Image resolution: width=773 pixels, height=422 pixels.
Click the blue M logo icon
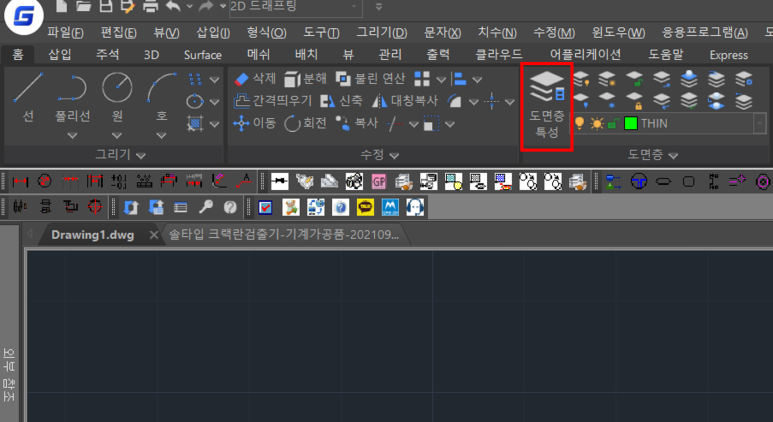[x=390, y=207]
